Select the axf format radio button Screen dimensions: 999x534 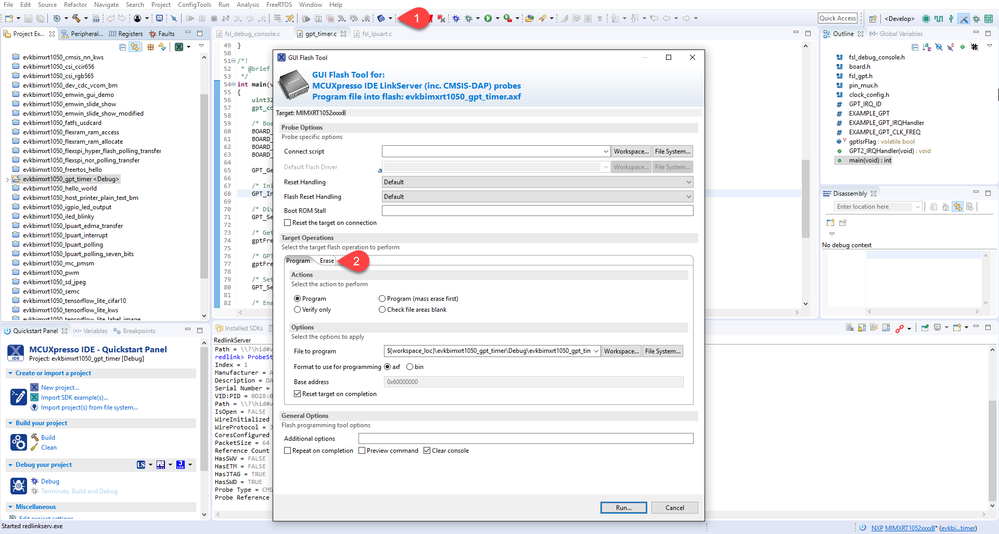point(387,366)
